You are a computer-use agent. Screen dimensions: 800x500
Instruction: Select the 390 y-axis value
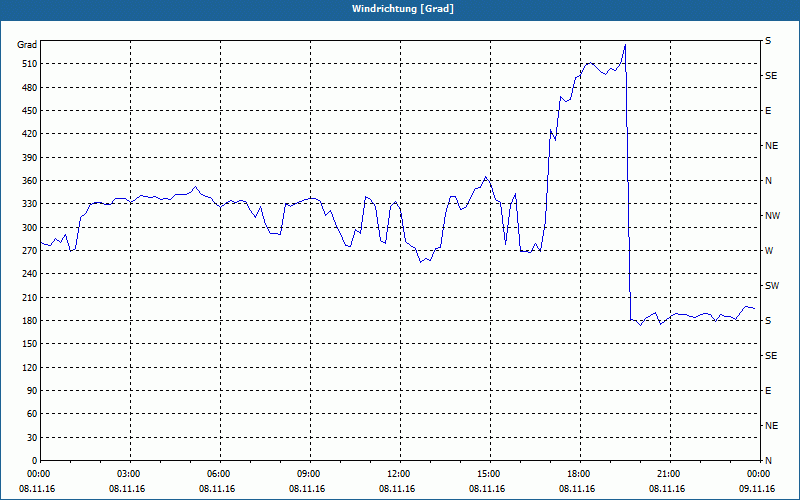[30, 157]
